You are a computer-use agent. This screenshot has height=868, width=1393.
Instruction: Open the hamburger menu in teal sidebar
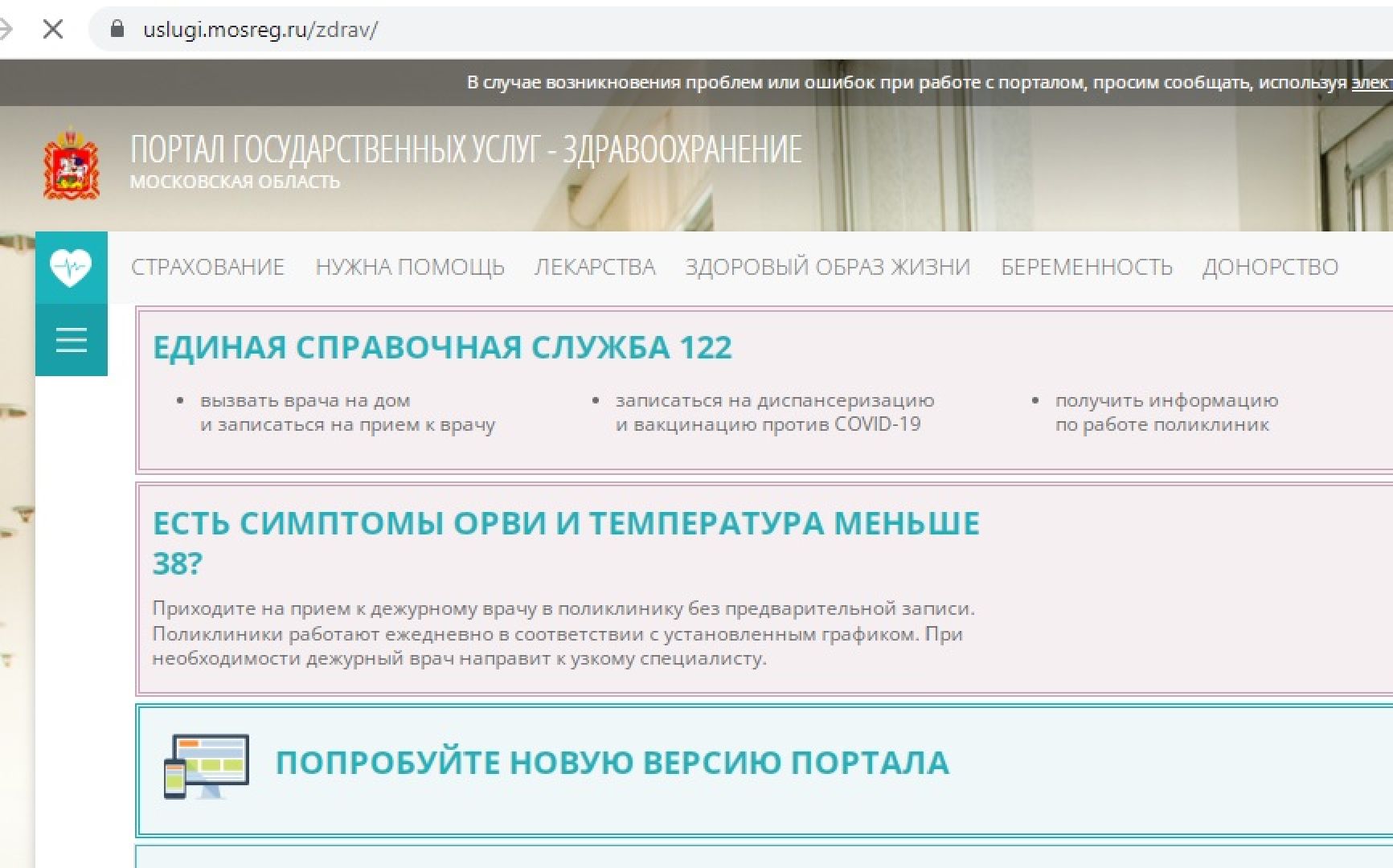(x=72, y=341)
